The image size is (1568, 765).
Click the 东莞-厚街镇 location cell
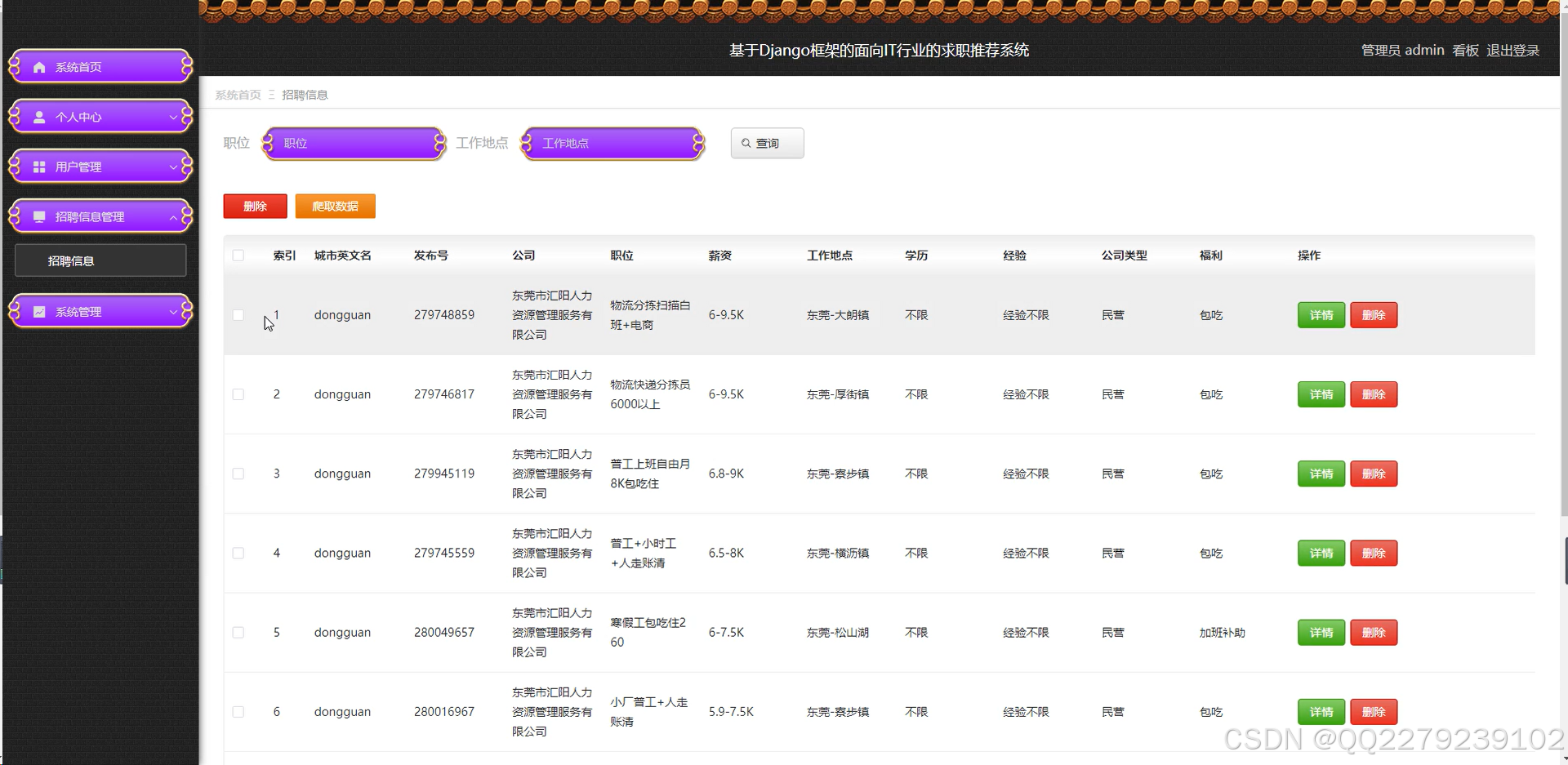pyautogui.click(x=838, y=394)
